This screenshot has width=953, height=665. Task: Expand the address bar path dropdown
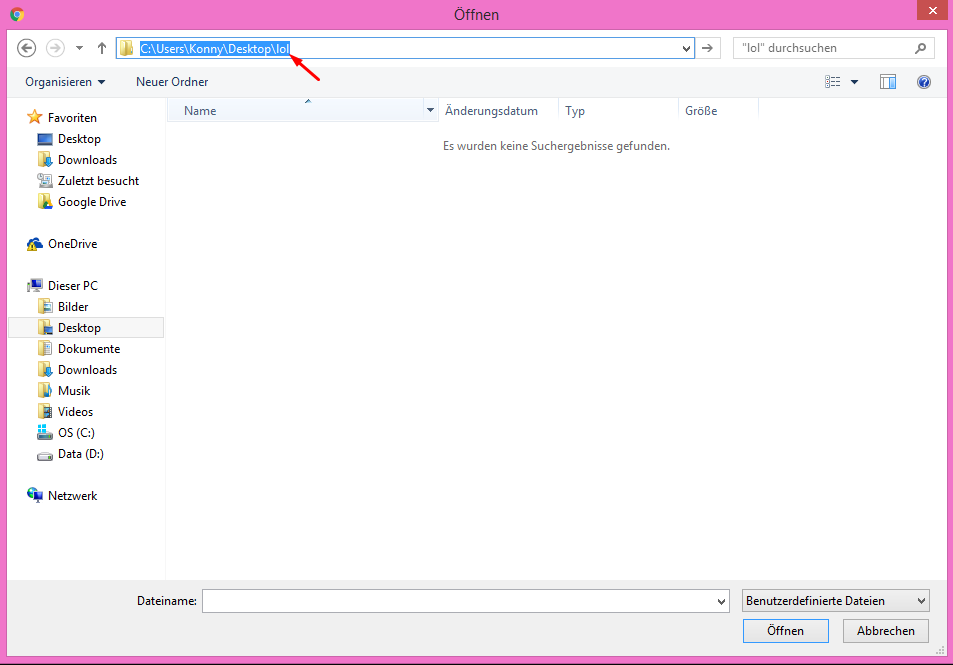point(686,49)
